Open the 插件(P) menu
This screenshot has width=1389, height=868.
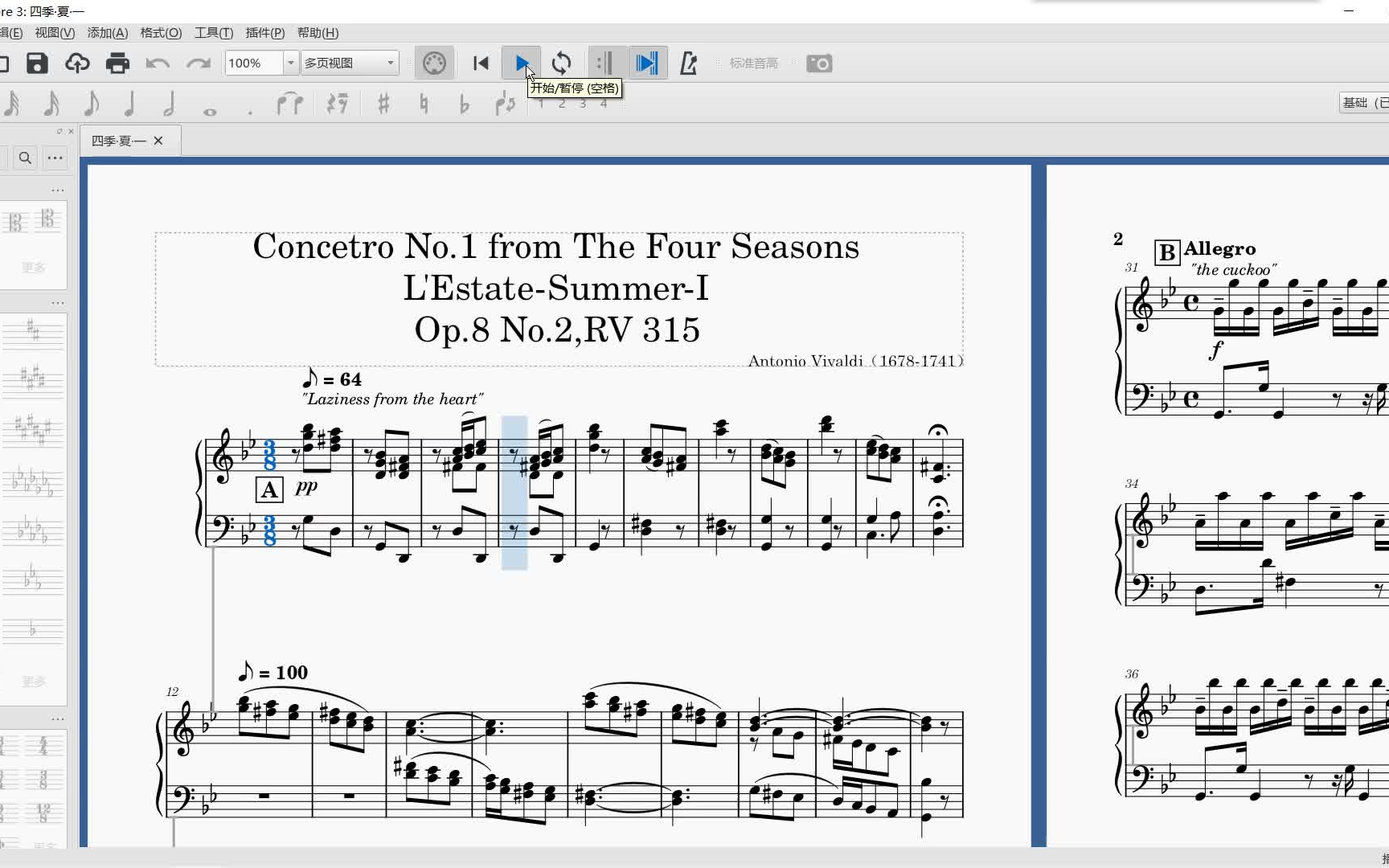click(265, 33)
